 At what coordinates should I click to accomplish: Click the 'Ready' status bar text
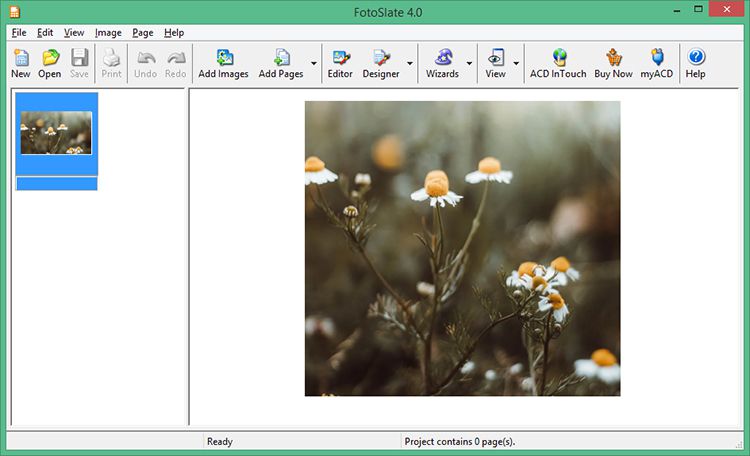220,442
